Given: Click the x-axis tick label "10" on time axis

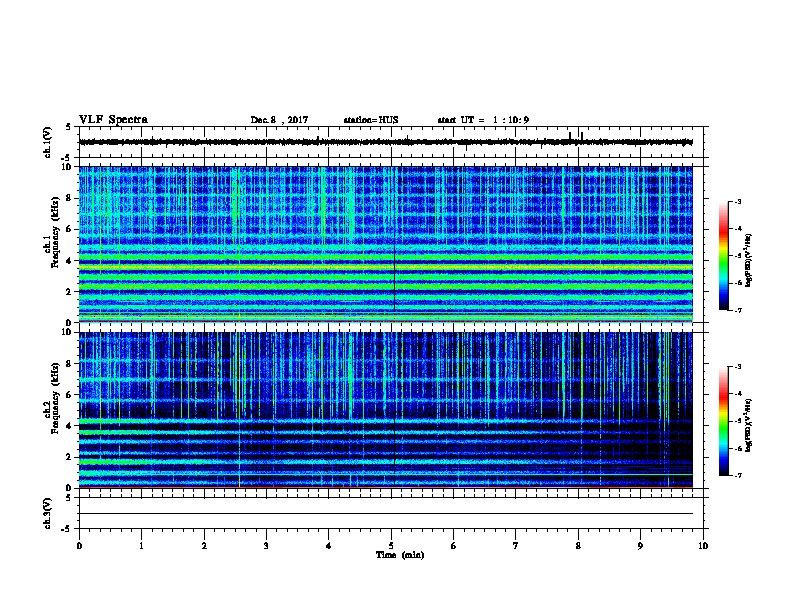Looking at the screenshot, I should (x=703, y=546).
